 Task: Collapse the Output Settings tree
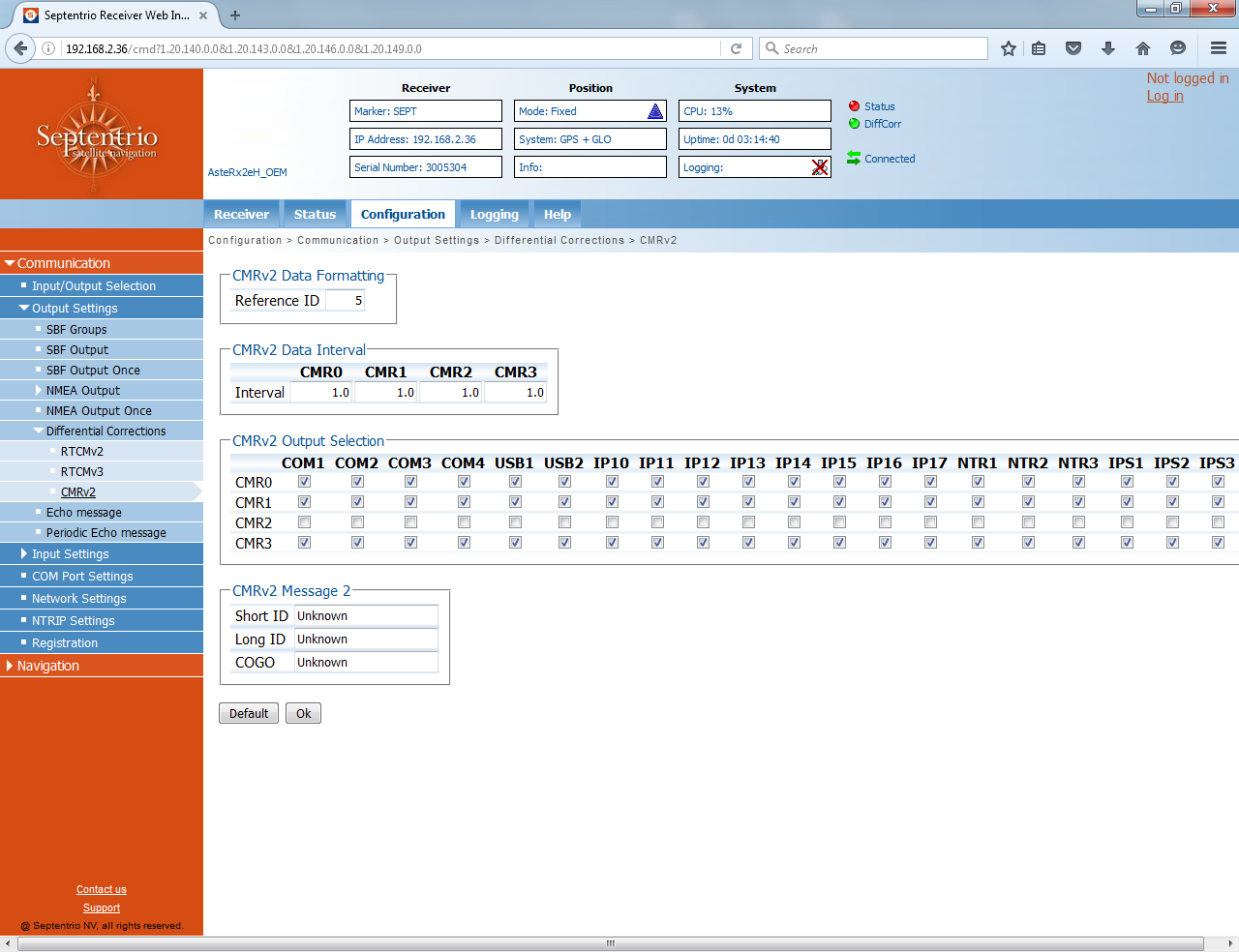click(24, 308)
